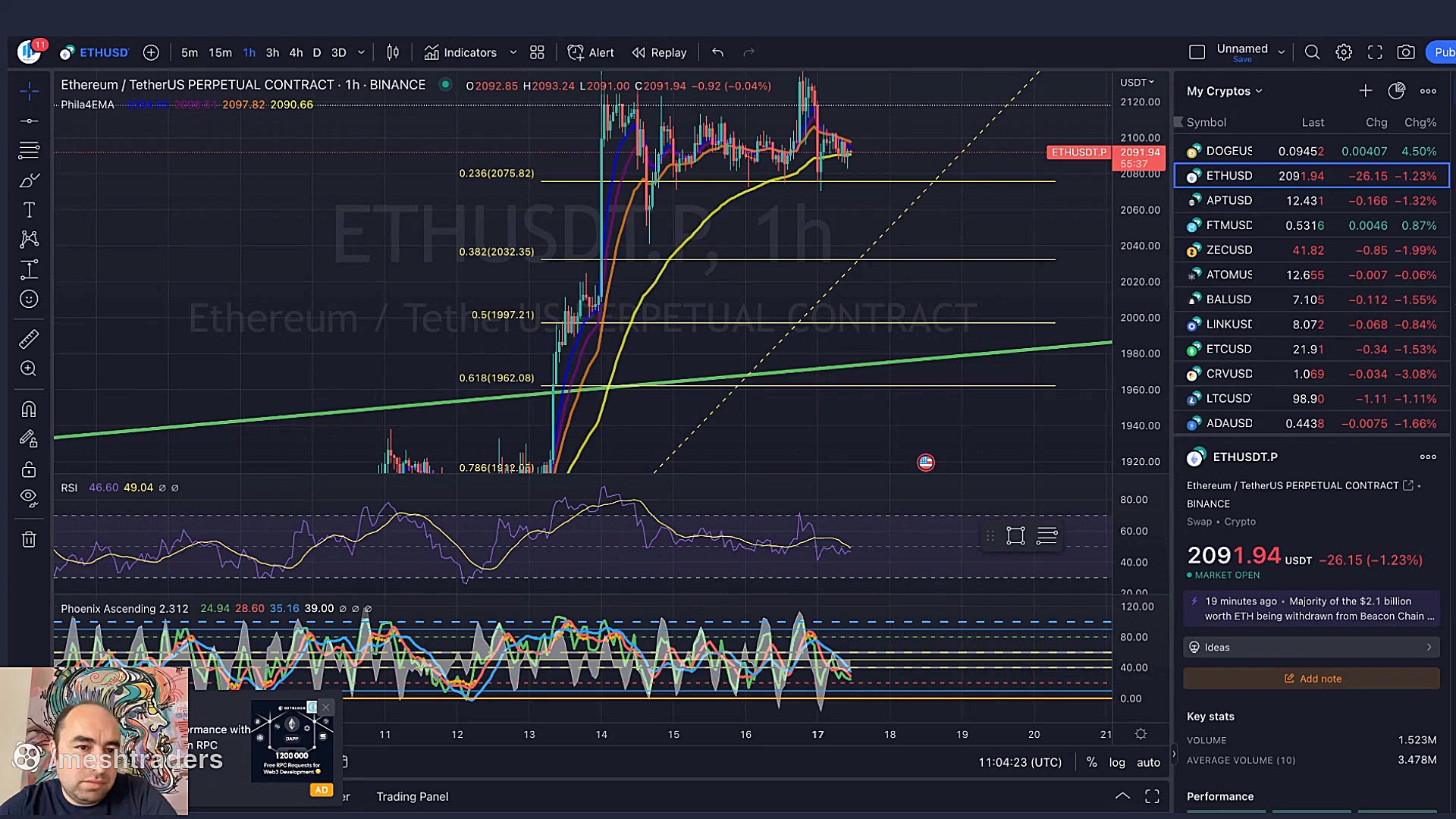Select the Text annotation tool
The height and width of the screenshot is (819, 1456).
(29, 210)
